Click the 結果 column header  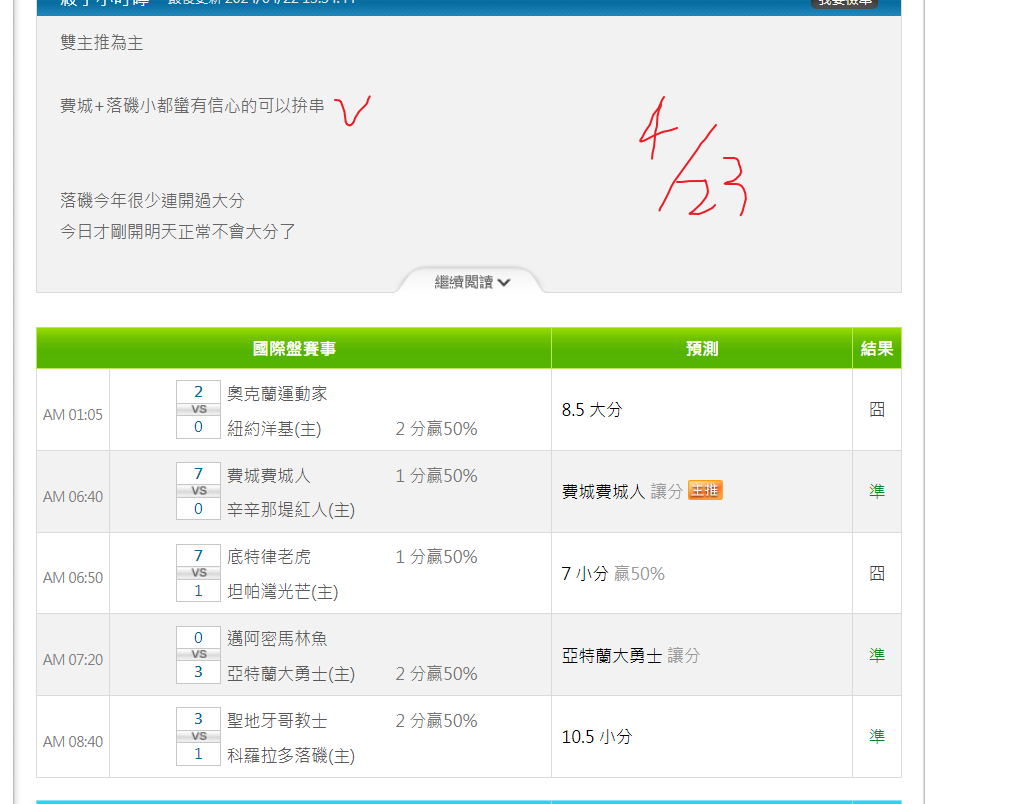[876, 348]
